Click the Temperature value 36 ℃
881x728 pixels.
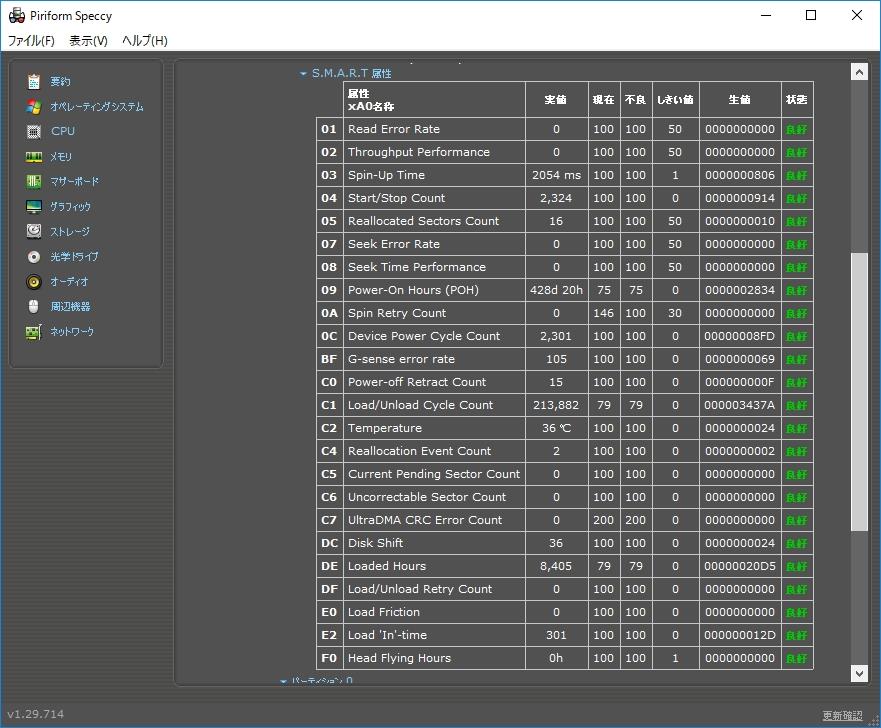tap(556, 429)
